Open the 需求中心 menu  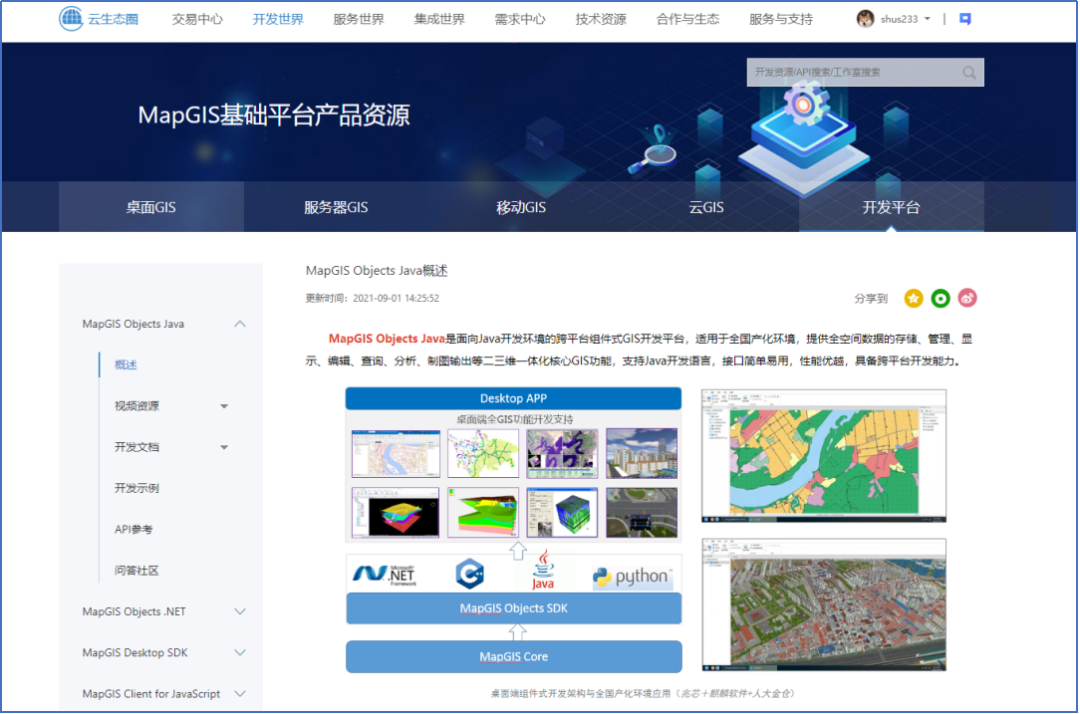point(519,19)
